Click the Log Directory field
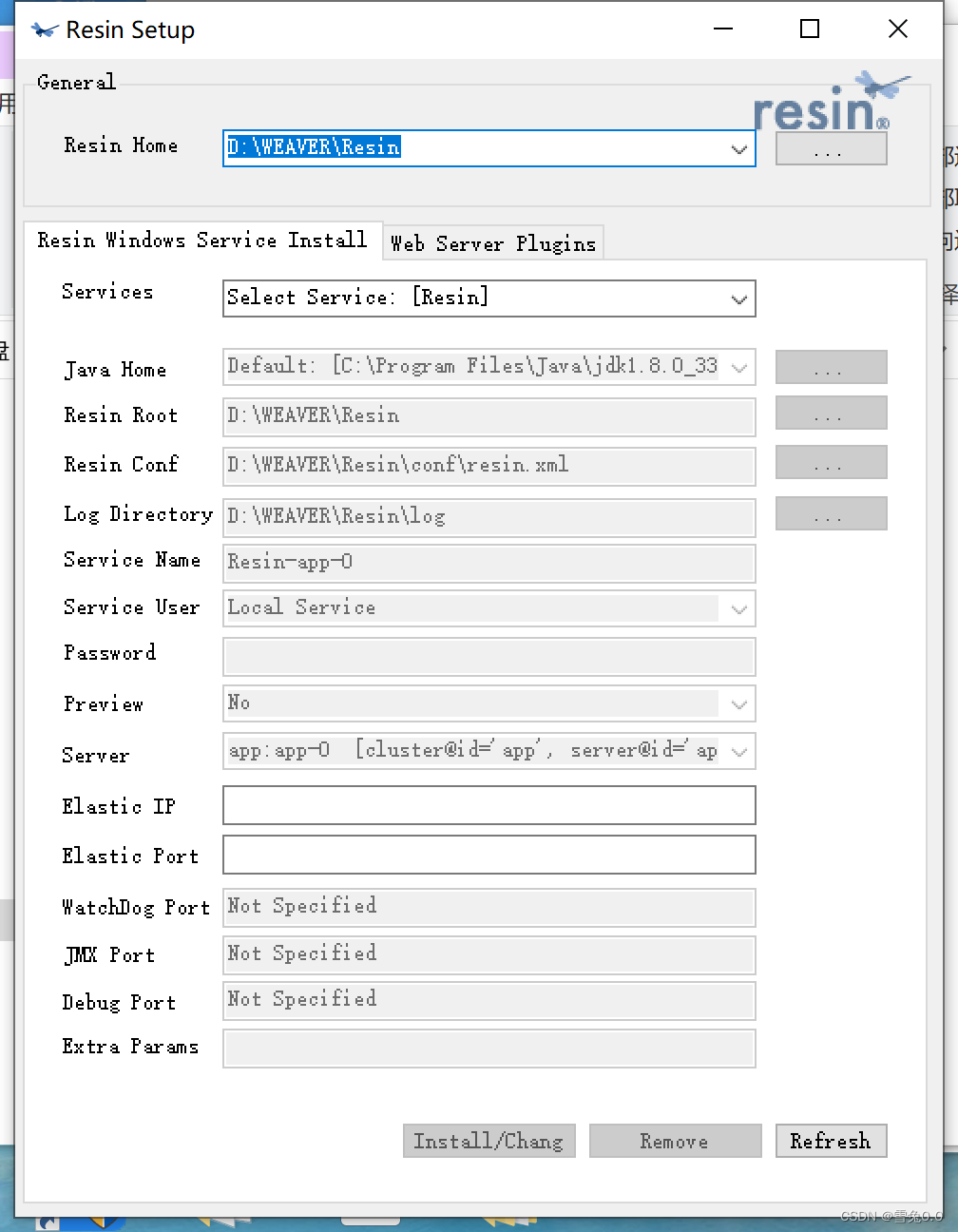Image resolution: width=958 pixels, height=1232 pixels. pos(489,517)
